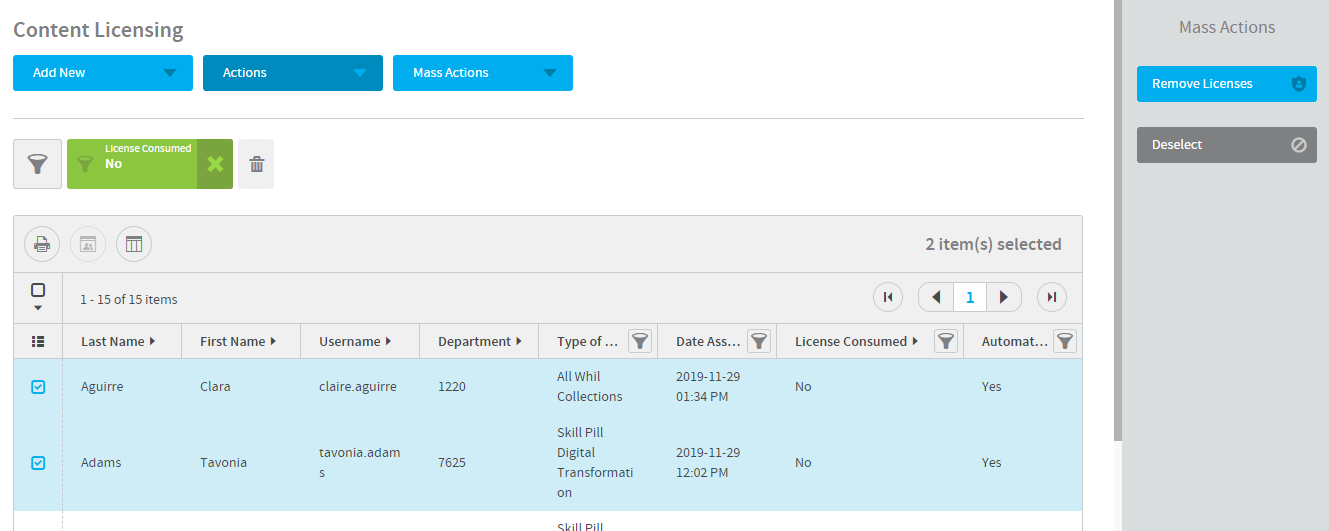The height and width of the screenshot is (531, 1329).
Task: Click the print icon in grid toolbar
Action: (42, 244)
